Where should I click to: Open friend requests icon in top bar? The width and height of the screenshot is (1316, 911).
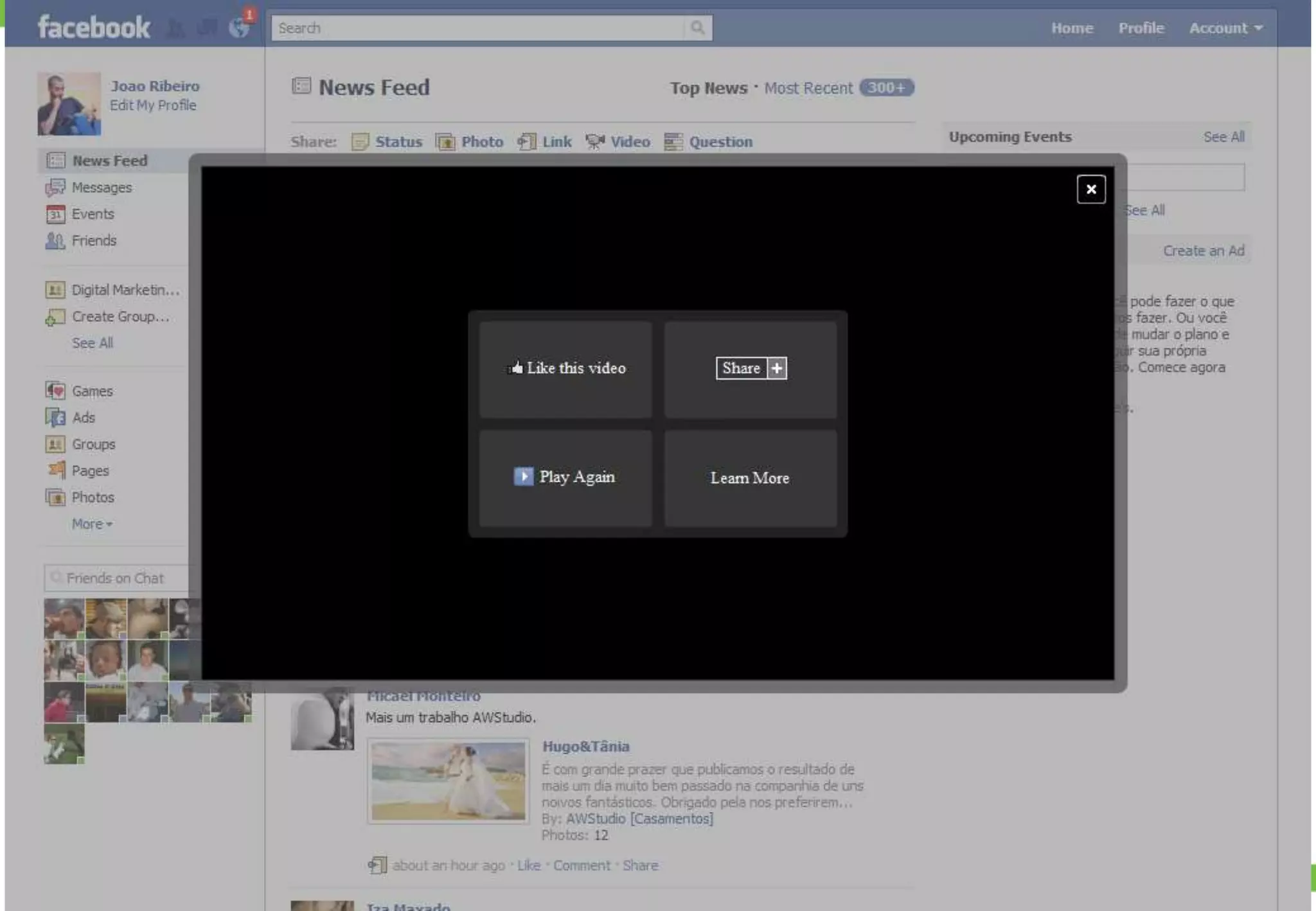(x=175, y=28)
